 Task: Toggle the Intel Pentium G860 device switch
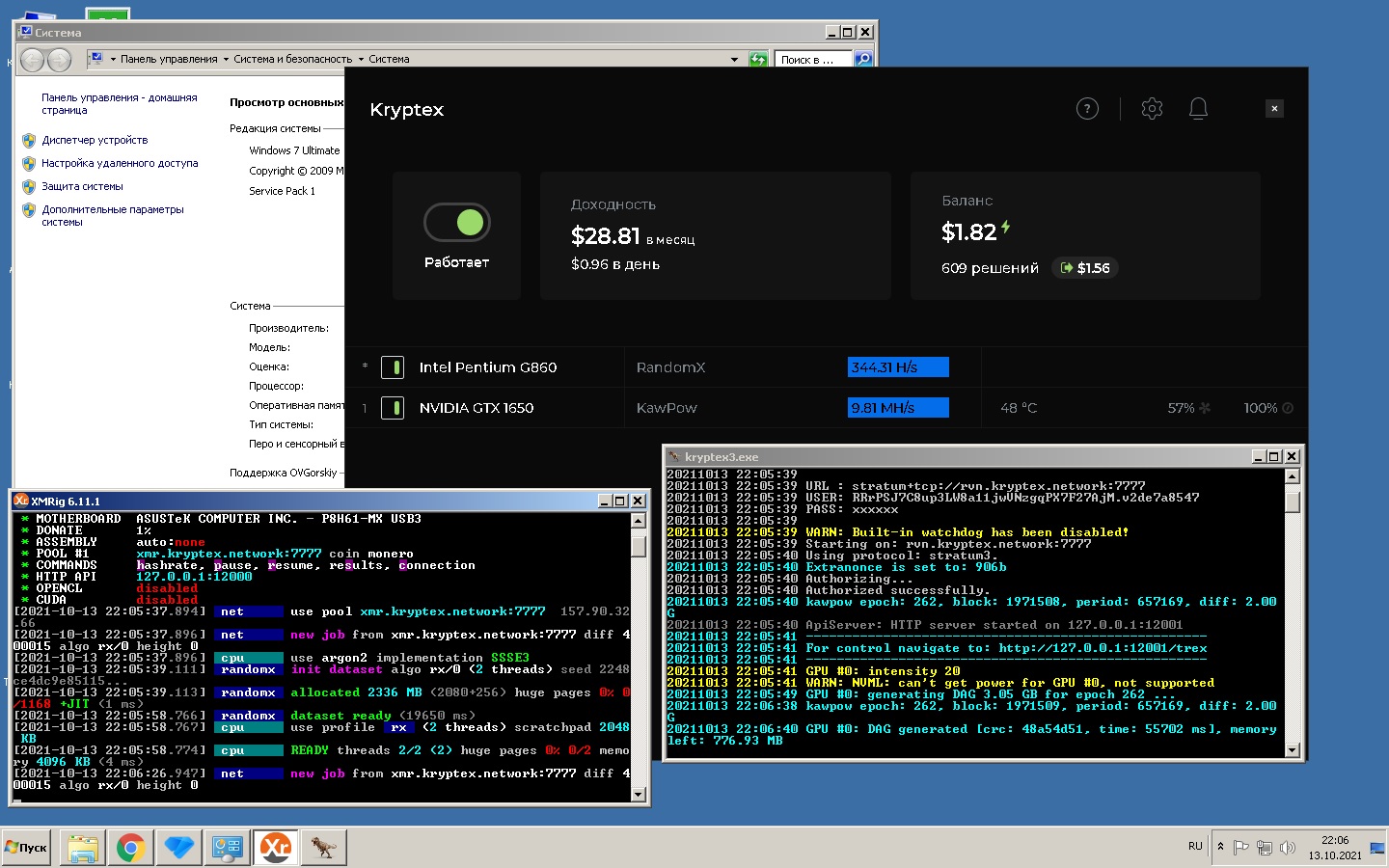pyautogui.click(x=393, y=367)
